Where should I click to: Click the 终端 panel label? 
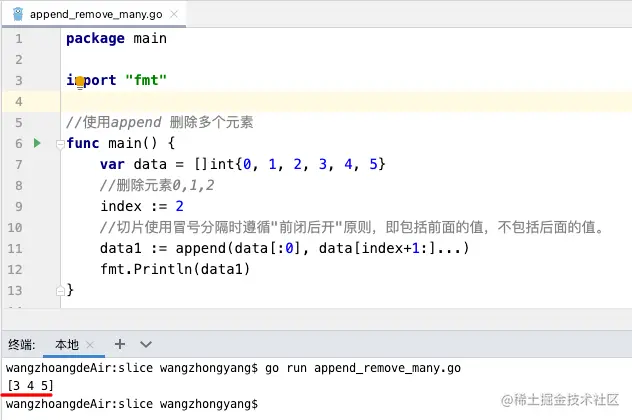click(x=21, y=343)
